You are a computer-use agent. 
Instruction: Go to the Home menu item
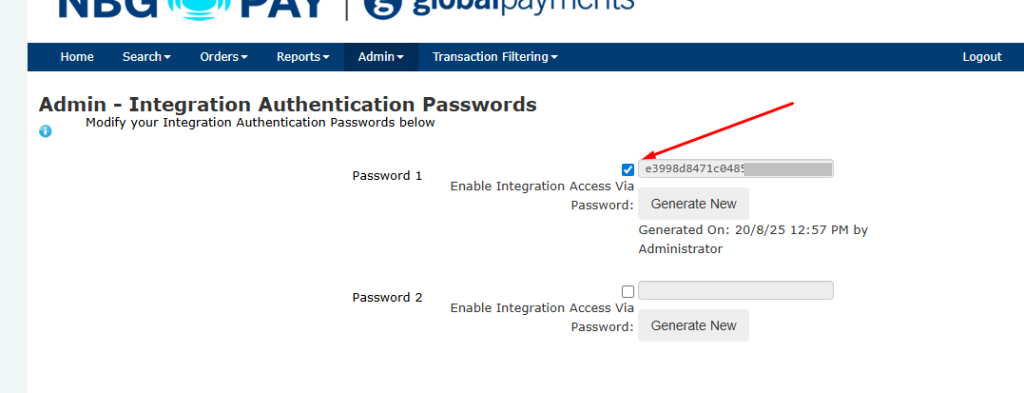point(77,57)
